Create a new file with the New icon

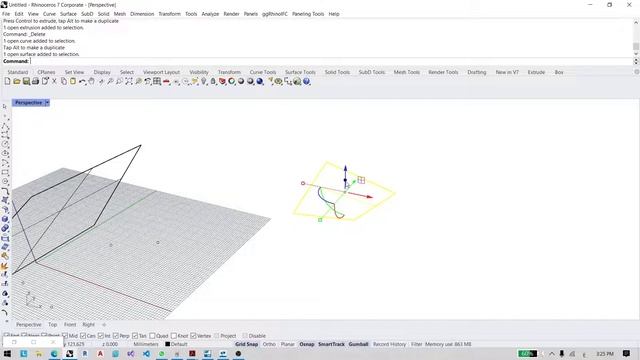coord(7,82)
